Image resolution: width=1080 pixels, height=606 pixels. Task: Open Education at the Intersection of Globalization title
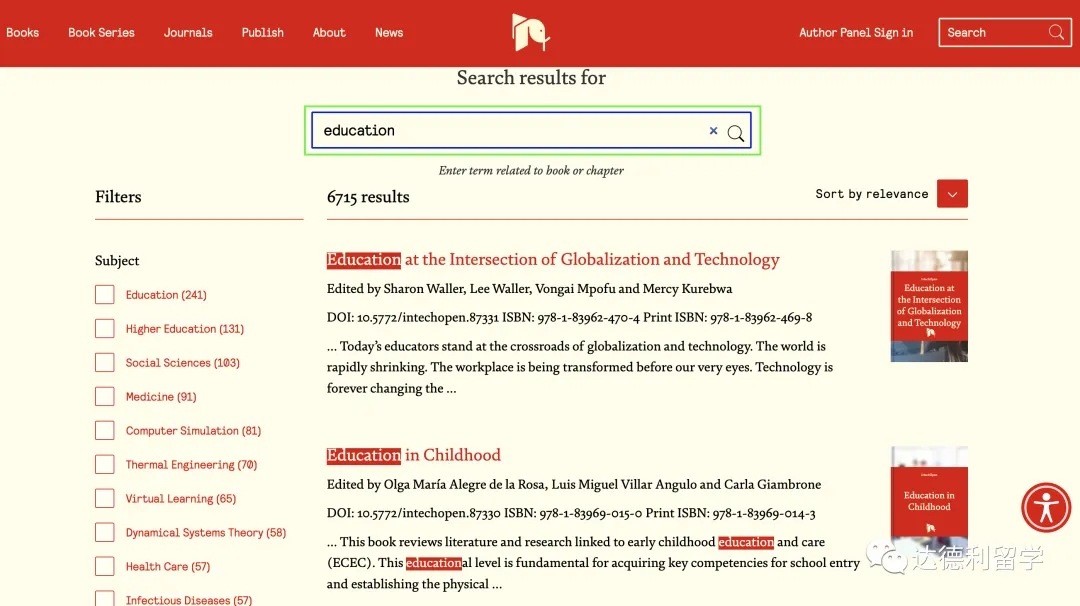tap(553, 260)
